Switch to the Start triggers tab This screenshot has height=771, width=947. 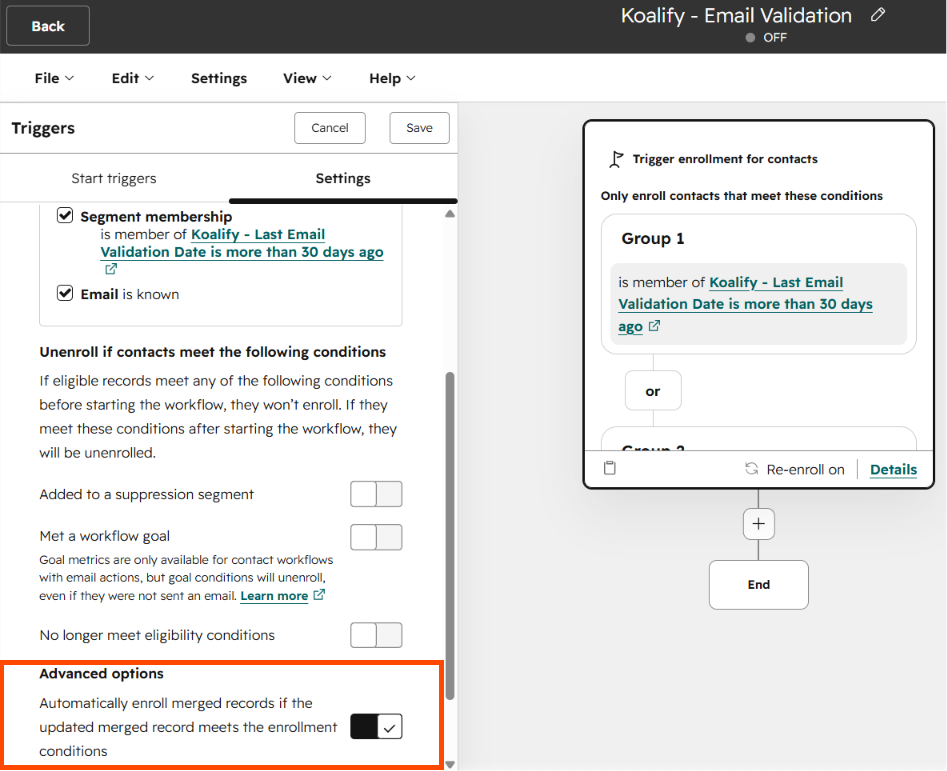point(114,178)
